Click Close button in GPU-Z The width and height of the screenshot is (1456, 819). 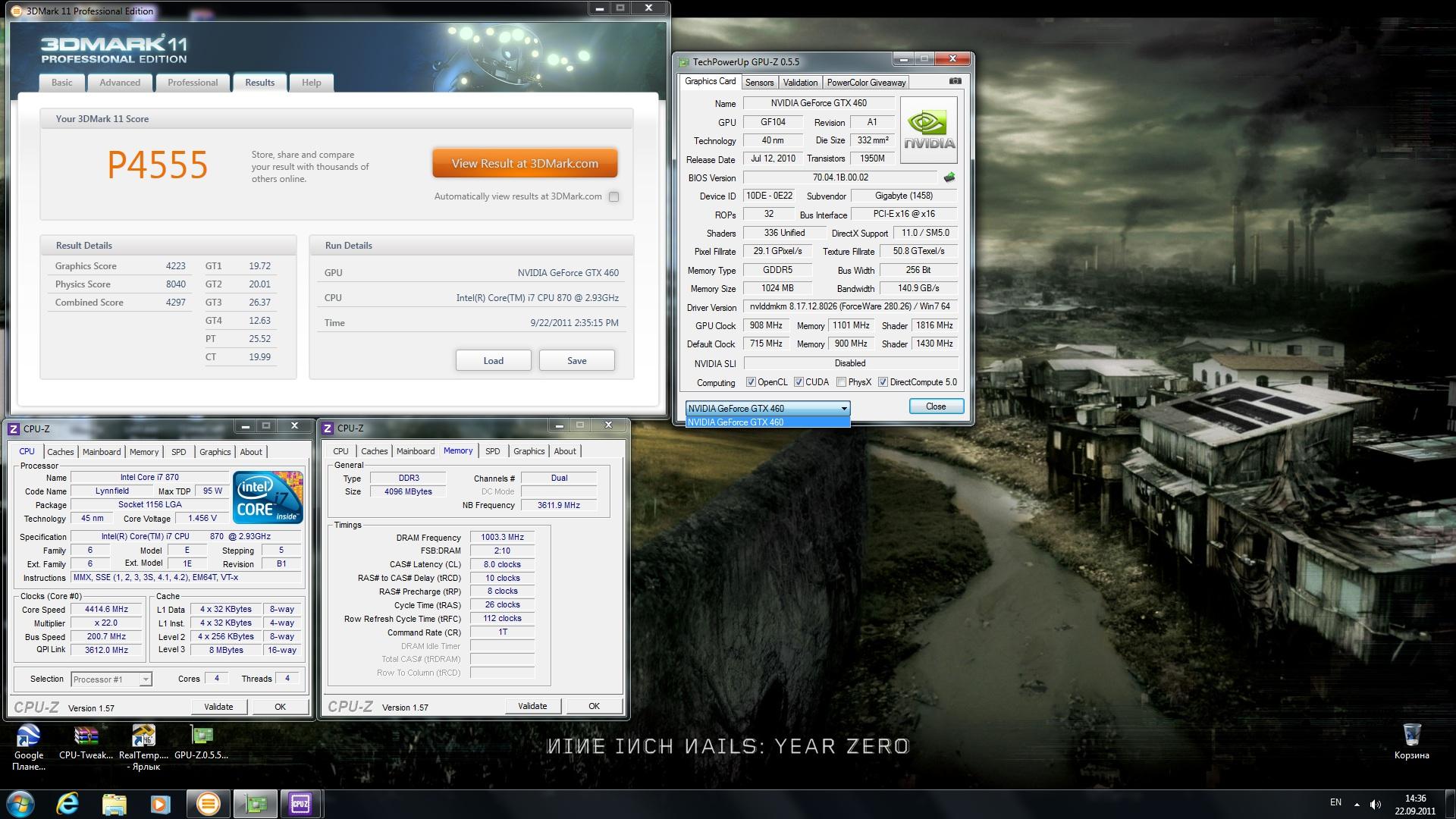pos(936,406)
